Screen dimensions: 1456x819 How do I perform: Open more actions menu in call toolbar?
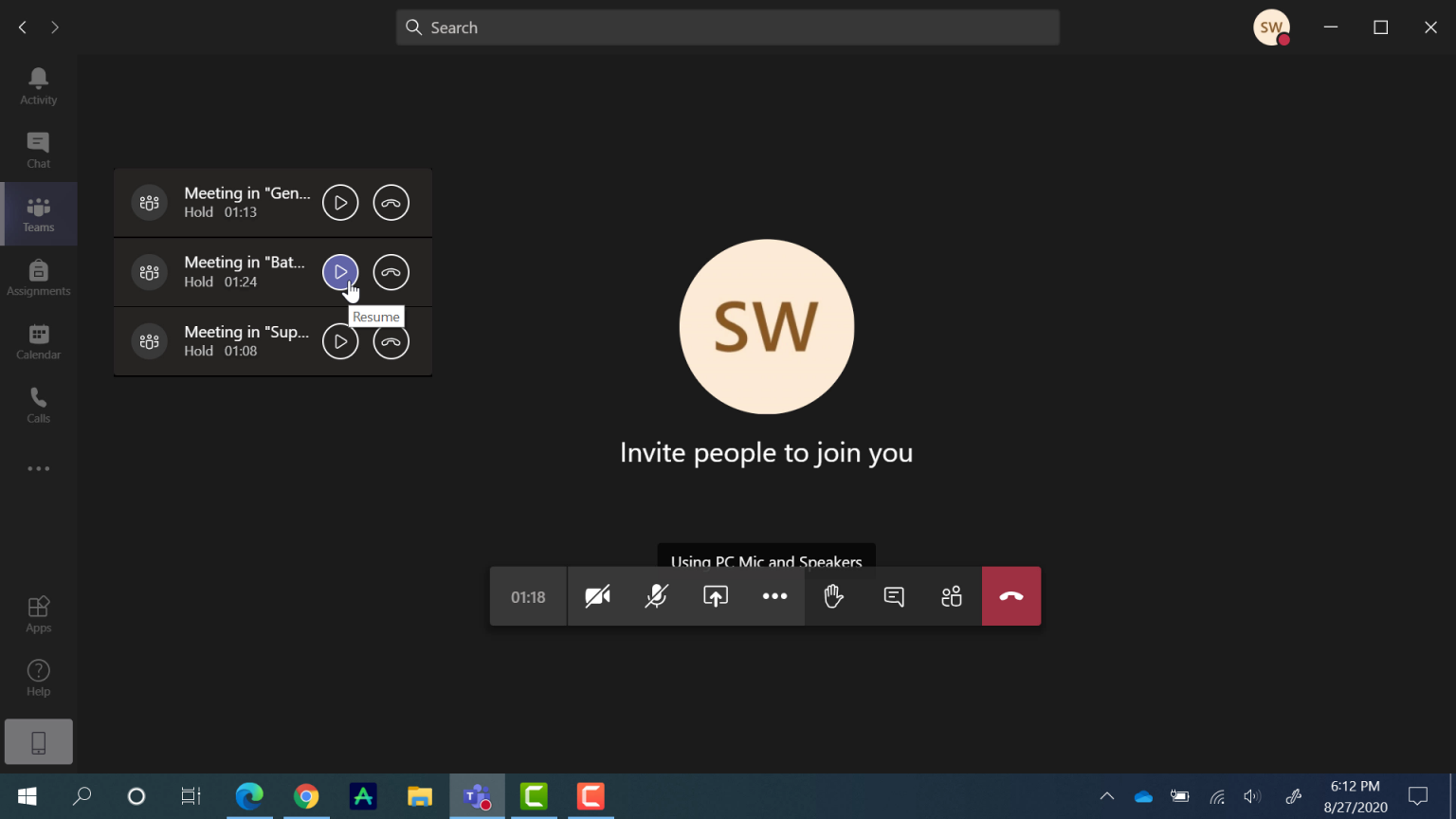pyautogui.click(x=774, y=596)
